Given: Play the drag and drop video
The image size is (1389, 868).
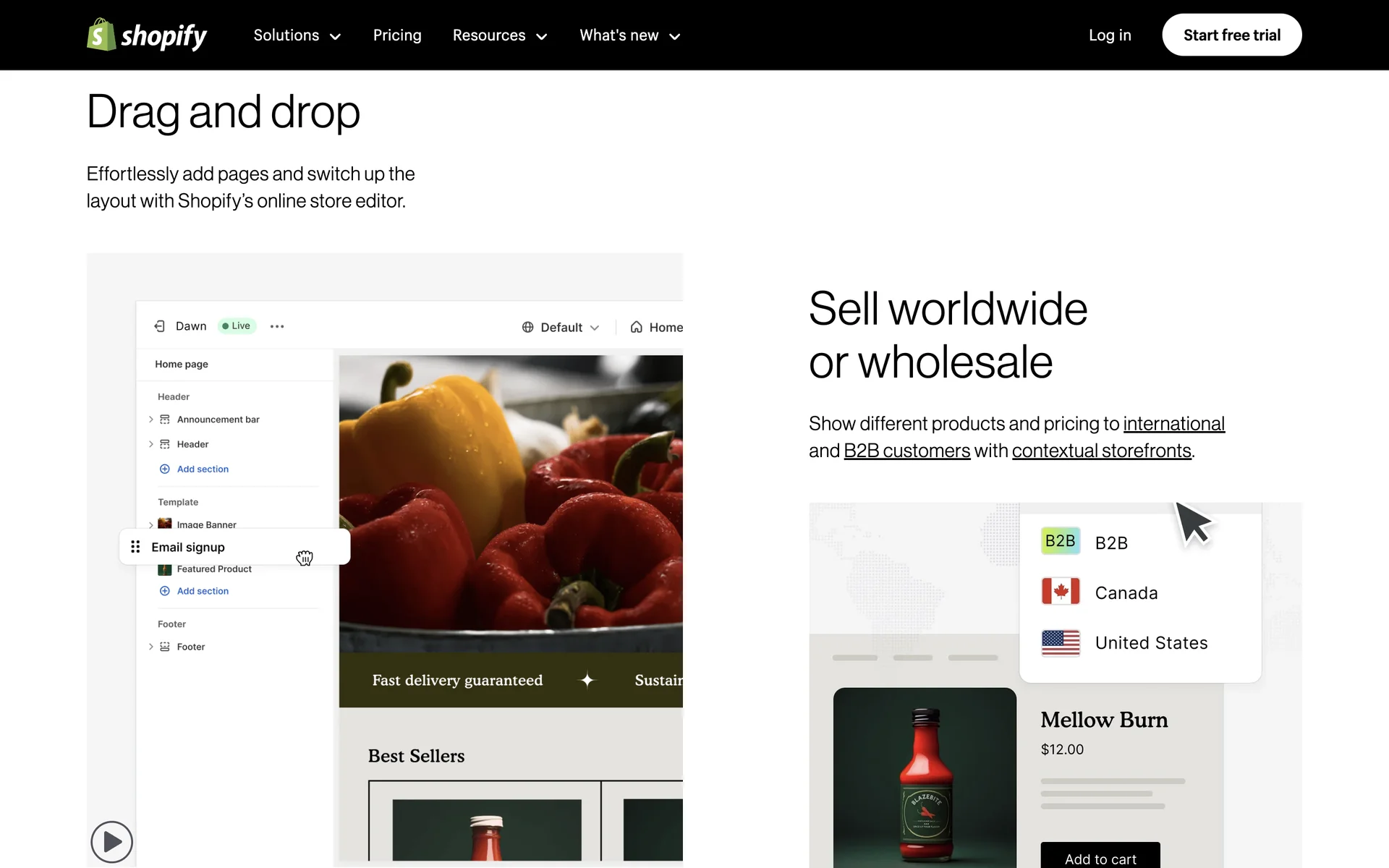Looking at the screenshot, I should 111,841.
